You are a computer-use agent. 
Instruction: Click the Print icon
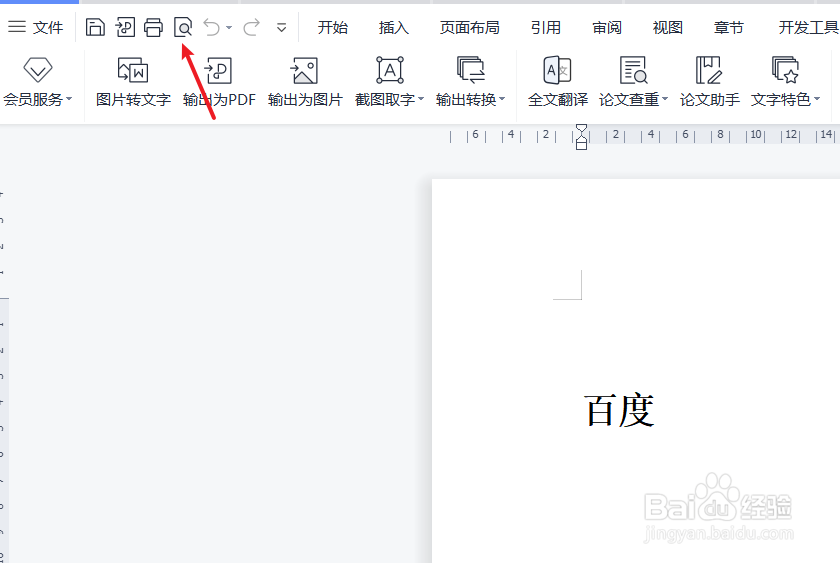(x=153, y=27)
